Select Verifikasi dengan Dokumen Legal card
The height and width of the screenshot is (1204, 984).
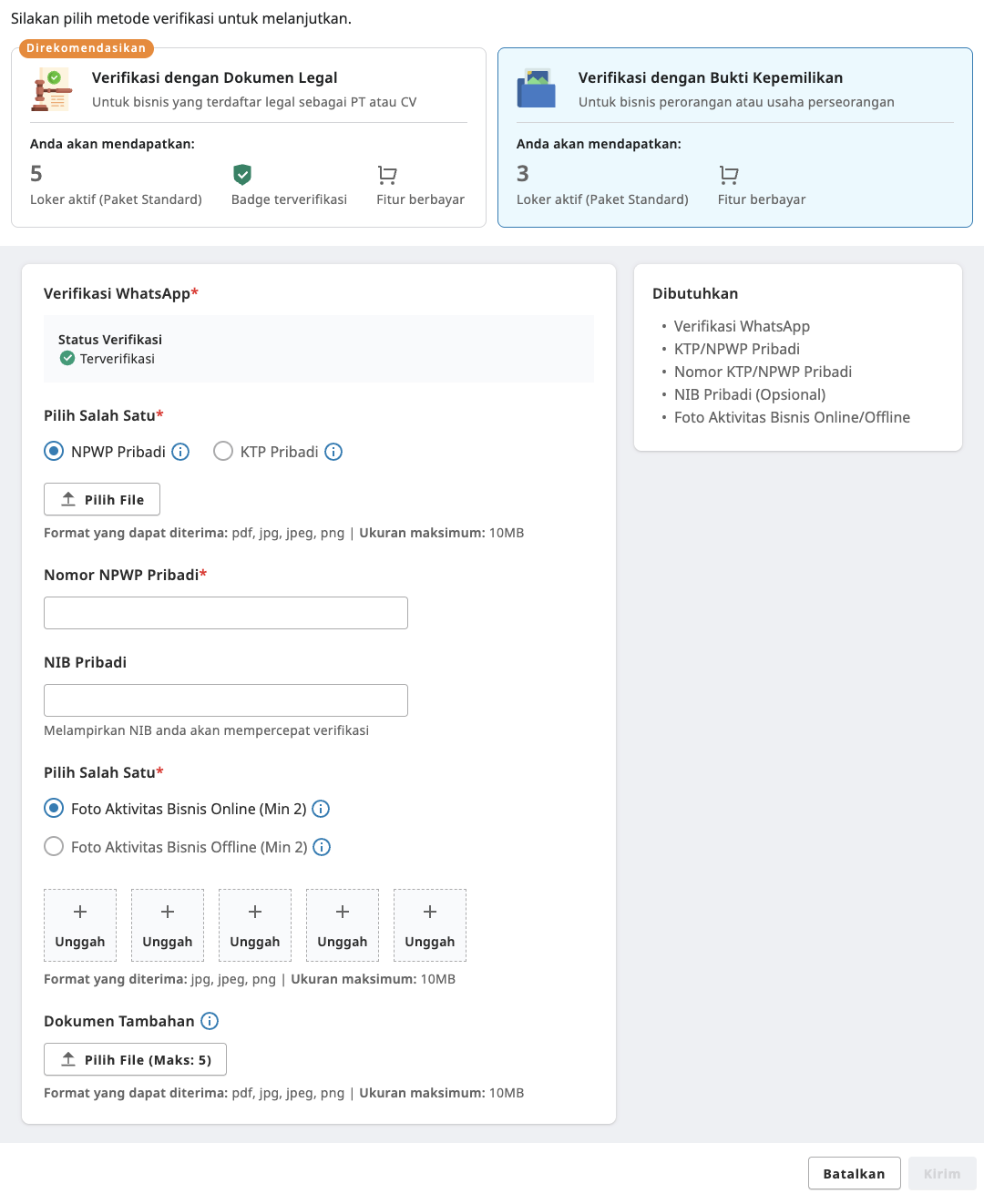248,137
